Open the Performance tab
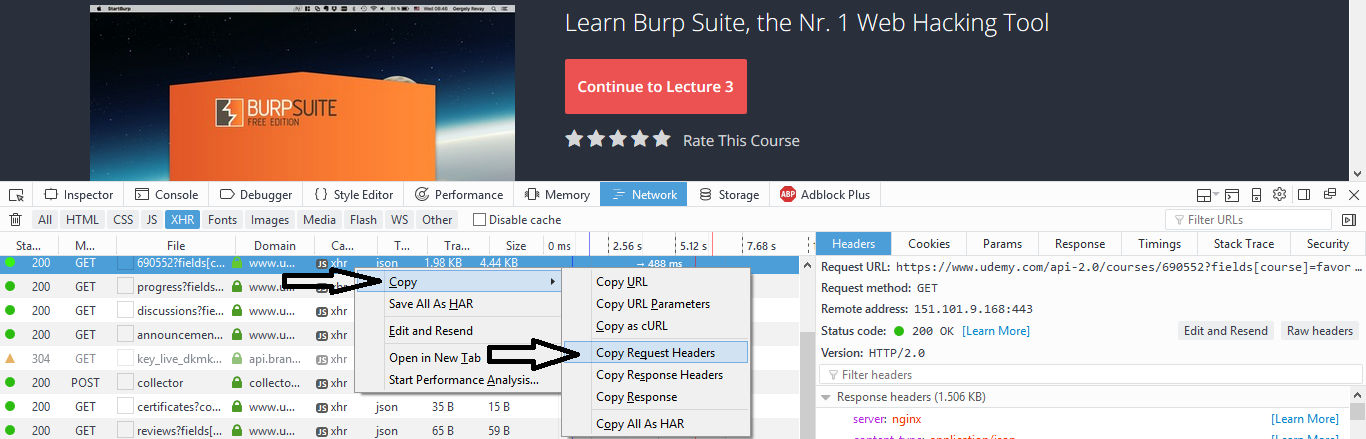The width and height of the screenshot is (1366, 439). point(459,195)
